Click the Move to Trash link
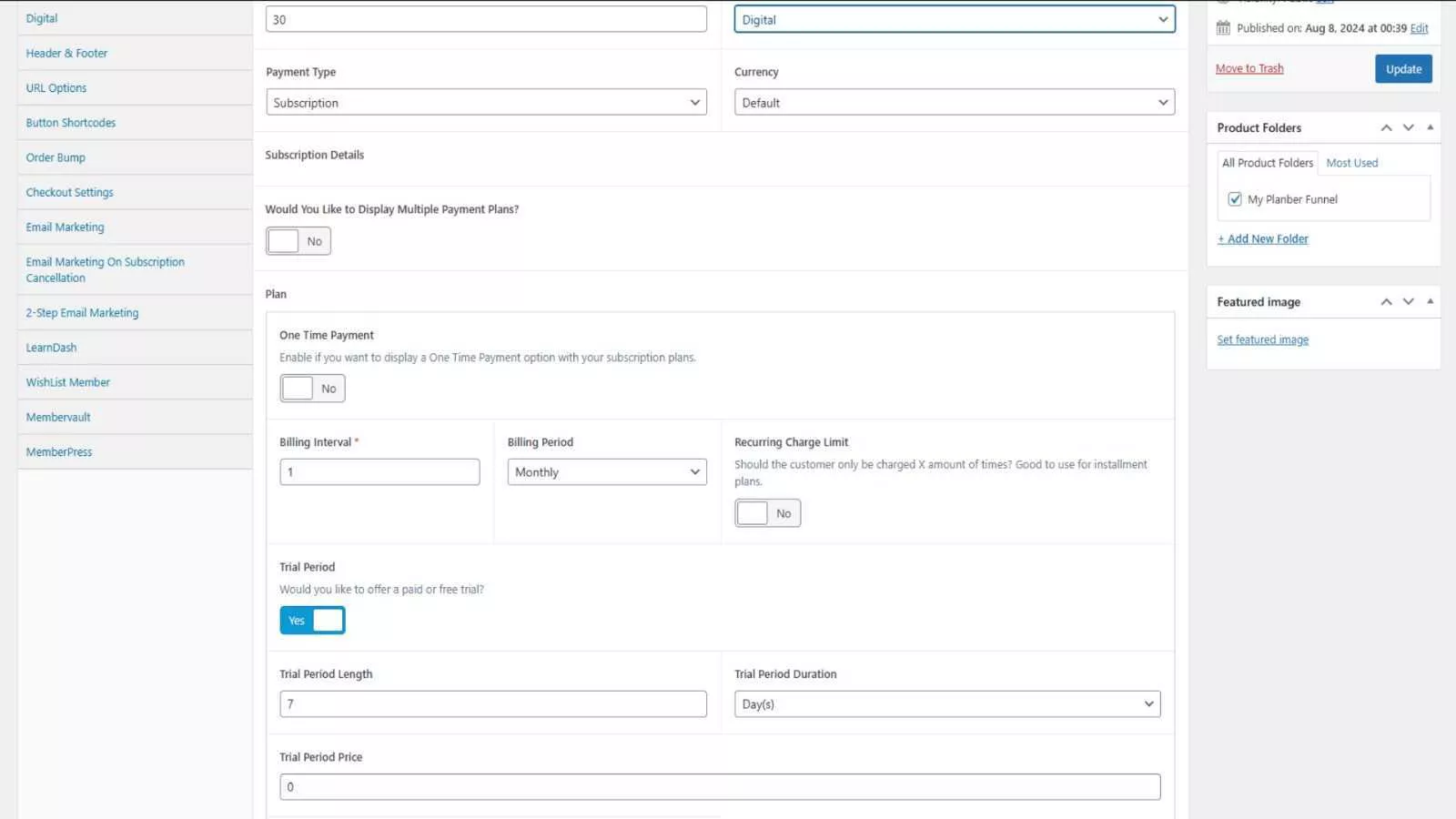This screenshot has height=819, width=1456. (1249, 69)
